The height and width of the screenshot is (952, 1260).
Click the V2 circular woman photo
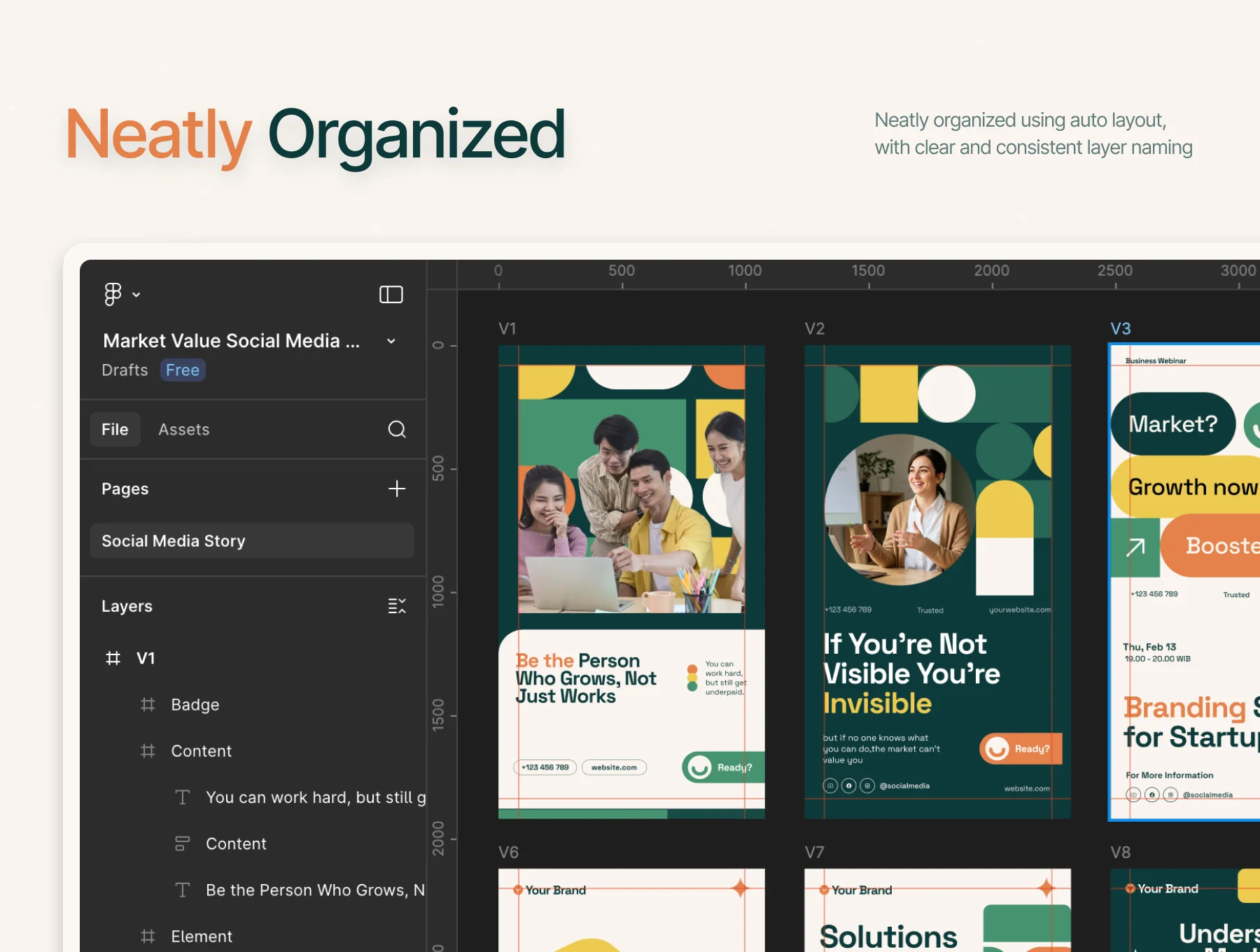899,510
